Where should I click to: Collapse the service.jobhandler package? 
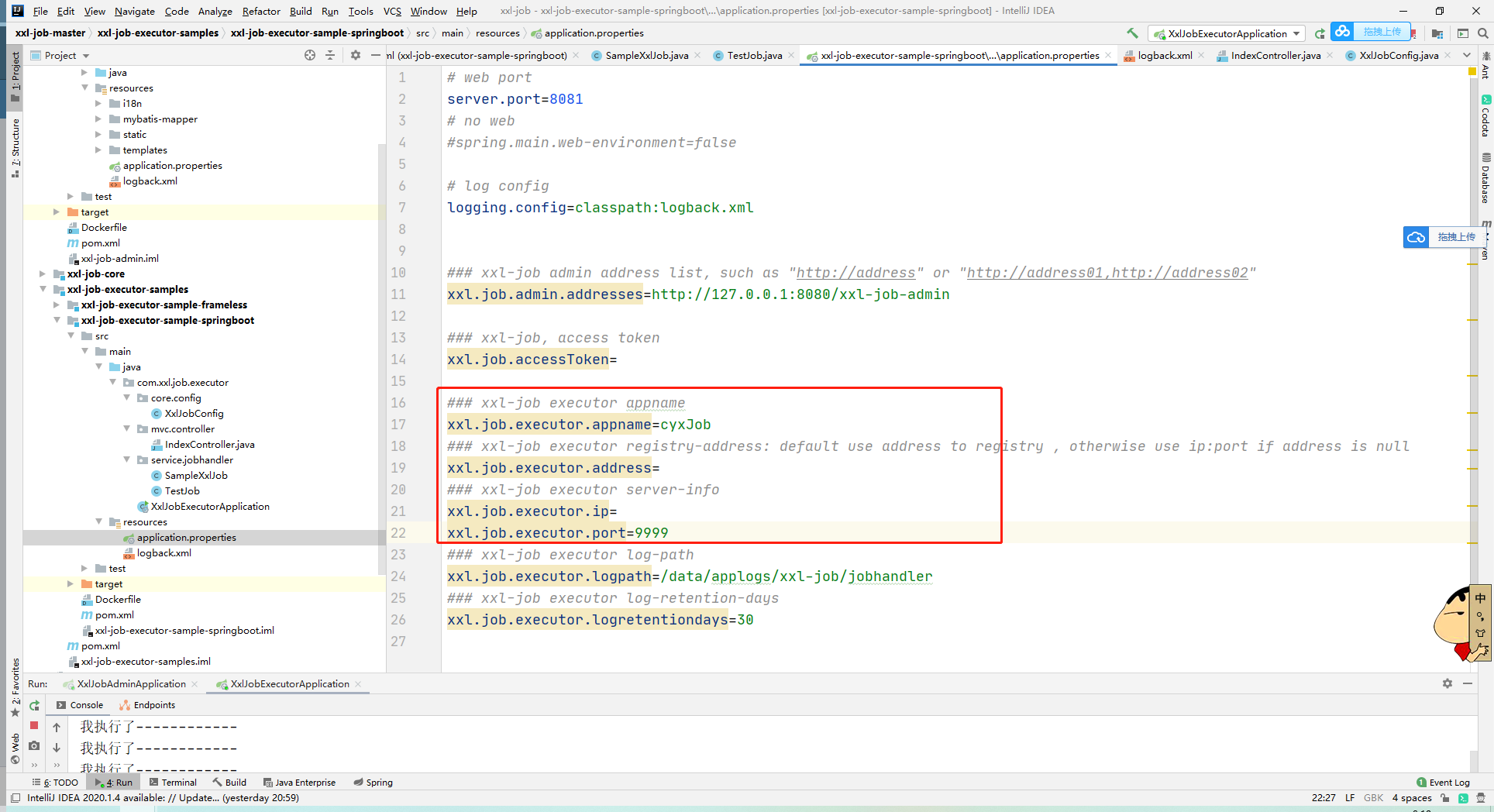[127, 459]
